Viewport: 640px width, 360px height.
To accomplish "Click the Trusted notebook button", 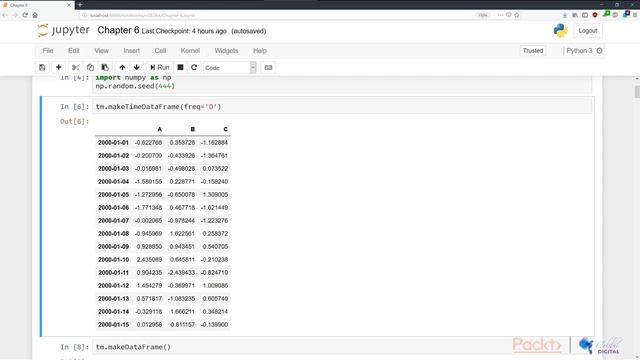I will tap(533, 51).
